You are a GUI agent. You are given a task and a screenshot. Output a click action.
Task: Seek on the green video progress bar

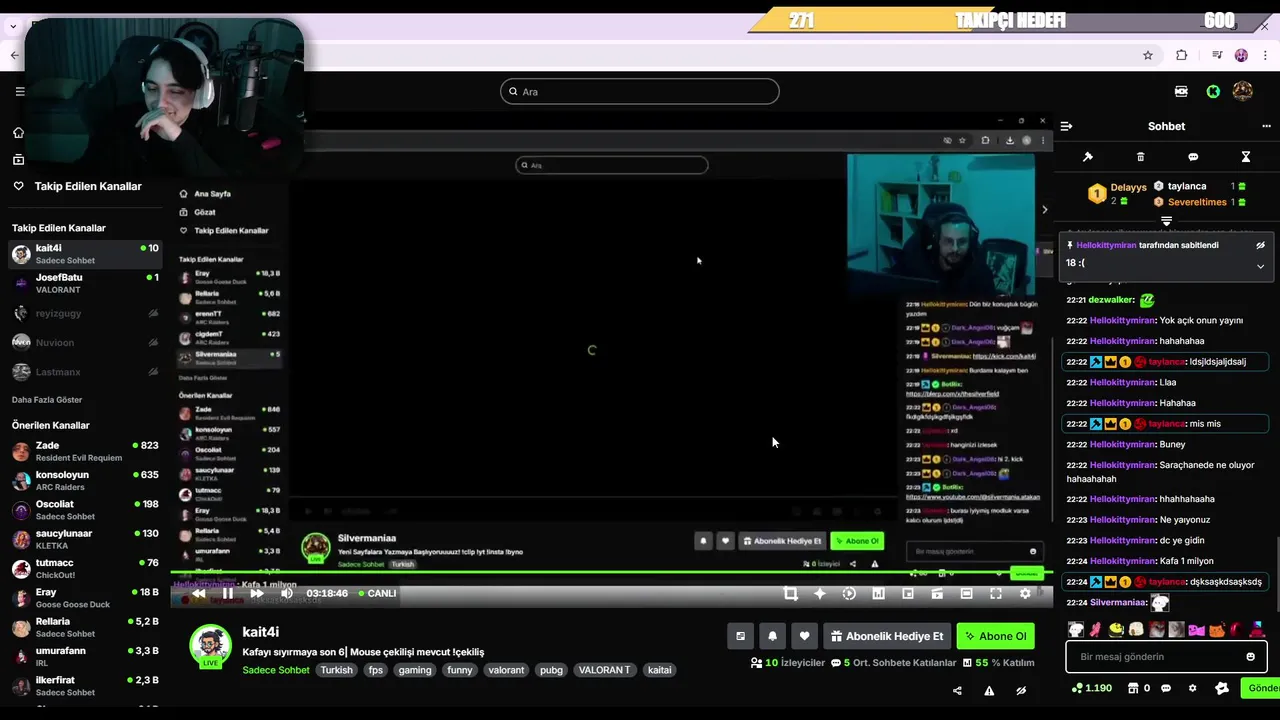click(x=611, y=573)
